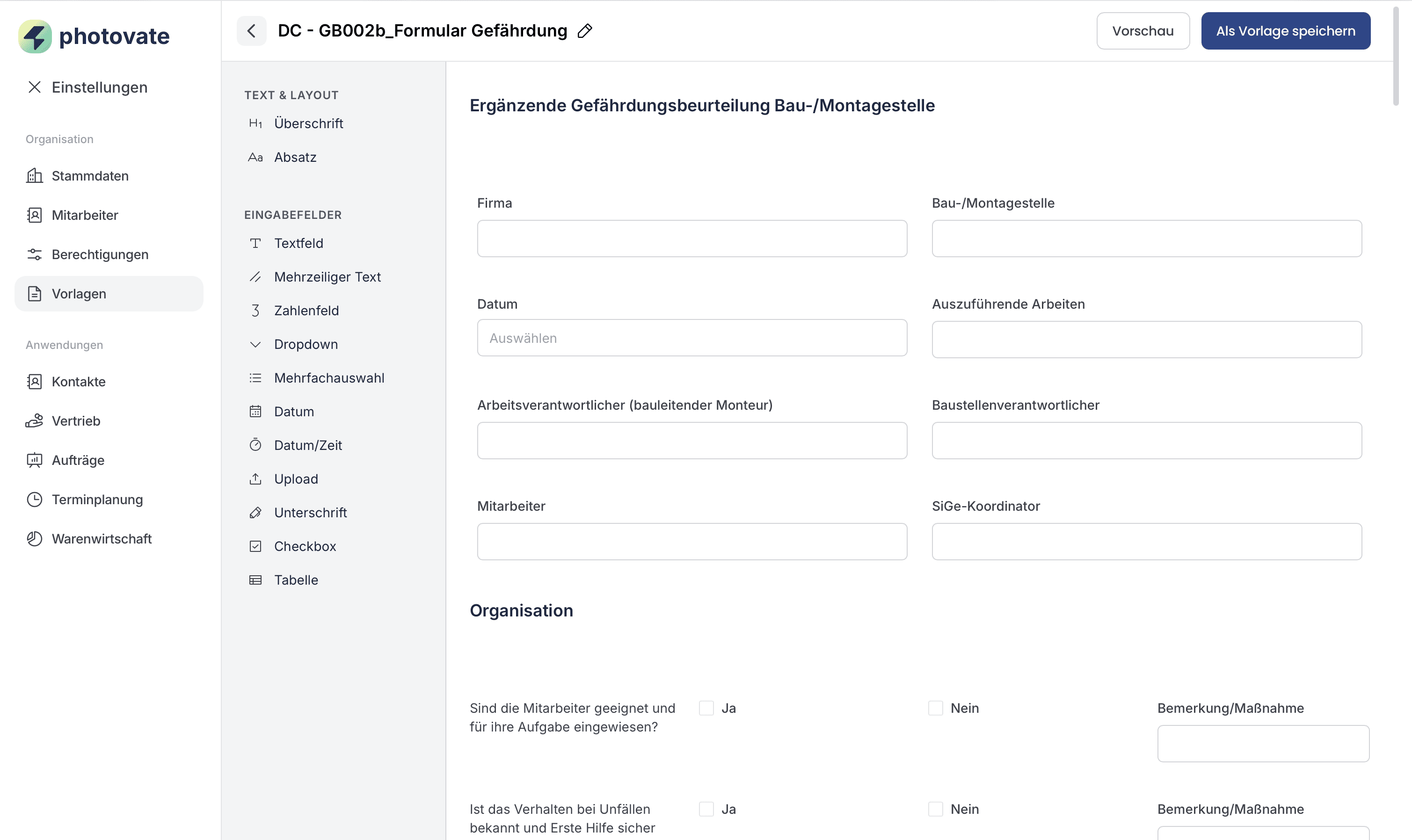Close Einstellungen with the X icon
This screenshot has height=840, width=1412.
[x=35, y=87]
